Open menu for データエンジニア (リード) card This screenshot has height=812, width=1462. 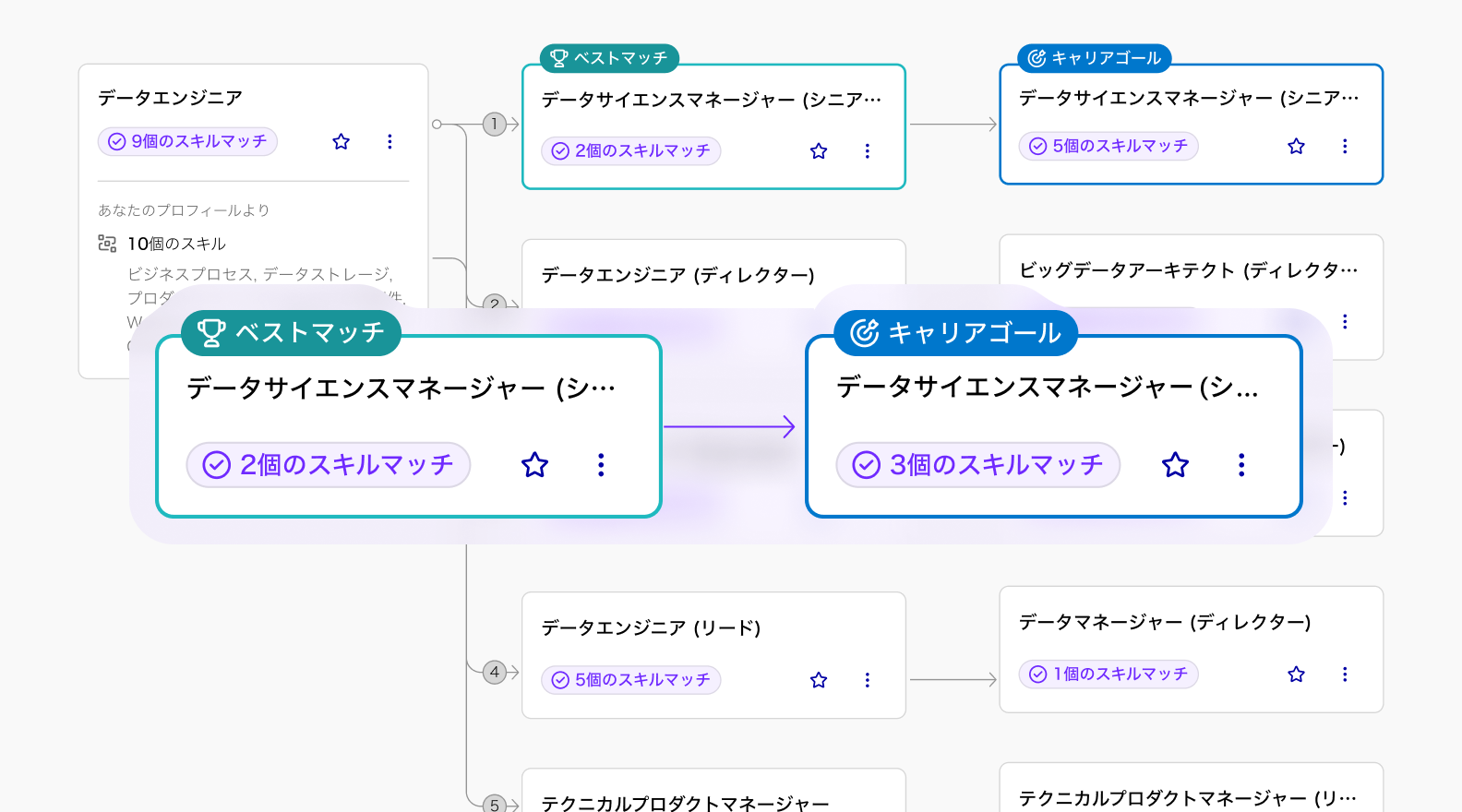[x=867, y=680]
